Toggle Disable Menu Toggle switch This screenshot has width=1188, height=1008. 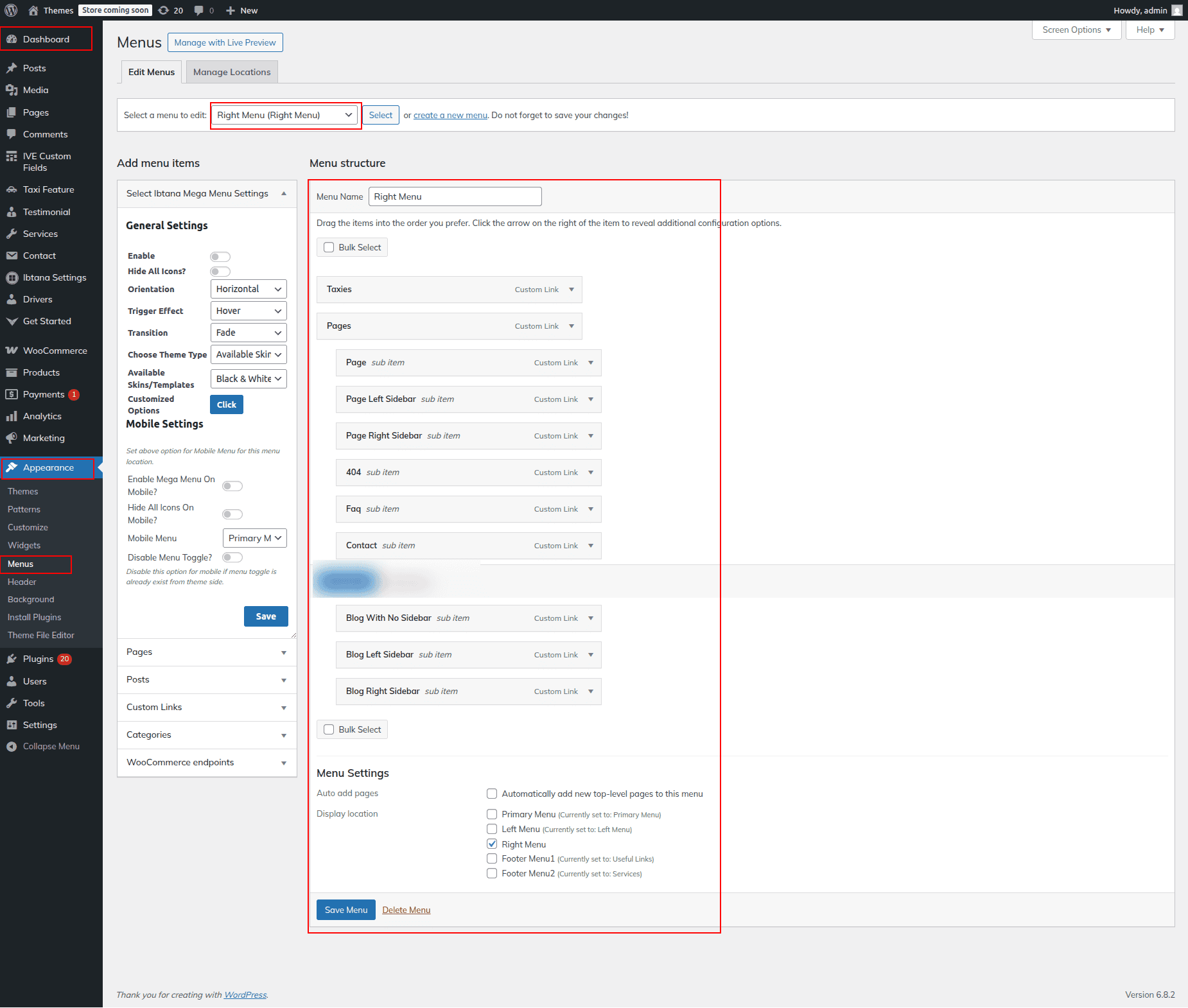coord(232,557)
